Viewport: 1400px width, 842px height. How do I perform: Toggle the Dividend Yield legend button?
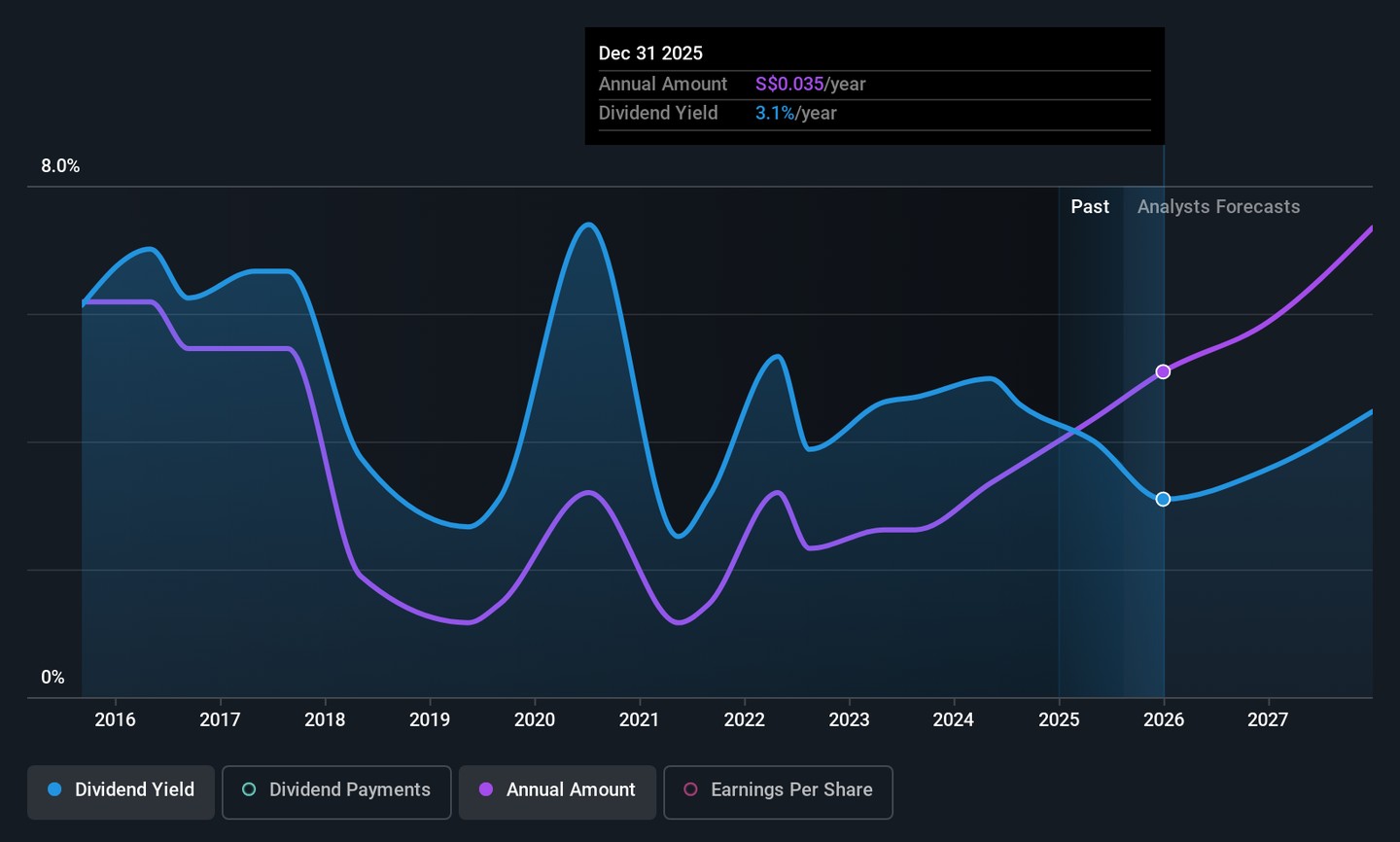(121, 791)
